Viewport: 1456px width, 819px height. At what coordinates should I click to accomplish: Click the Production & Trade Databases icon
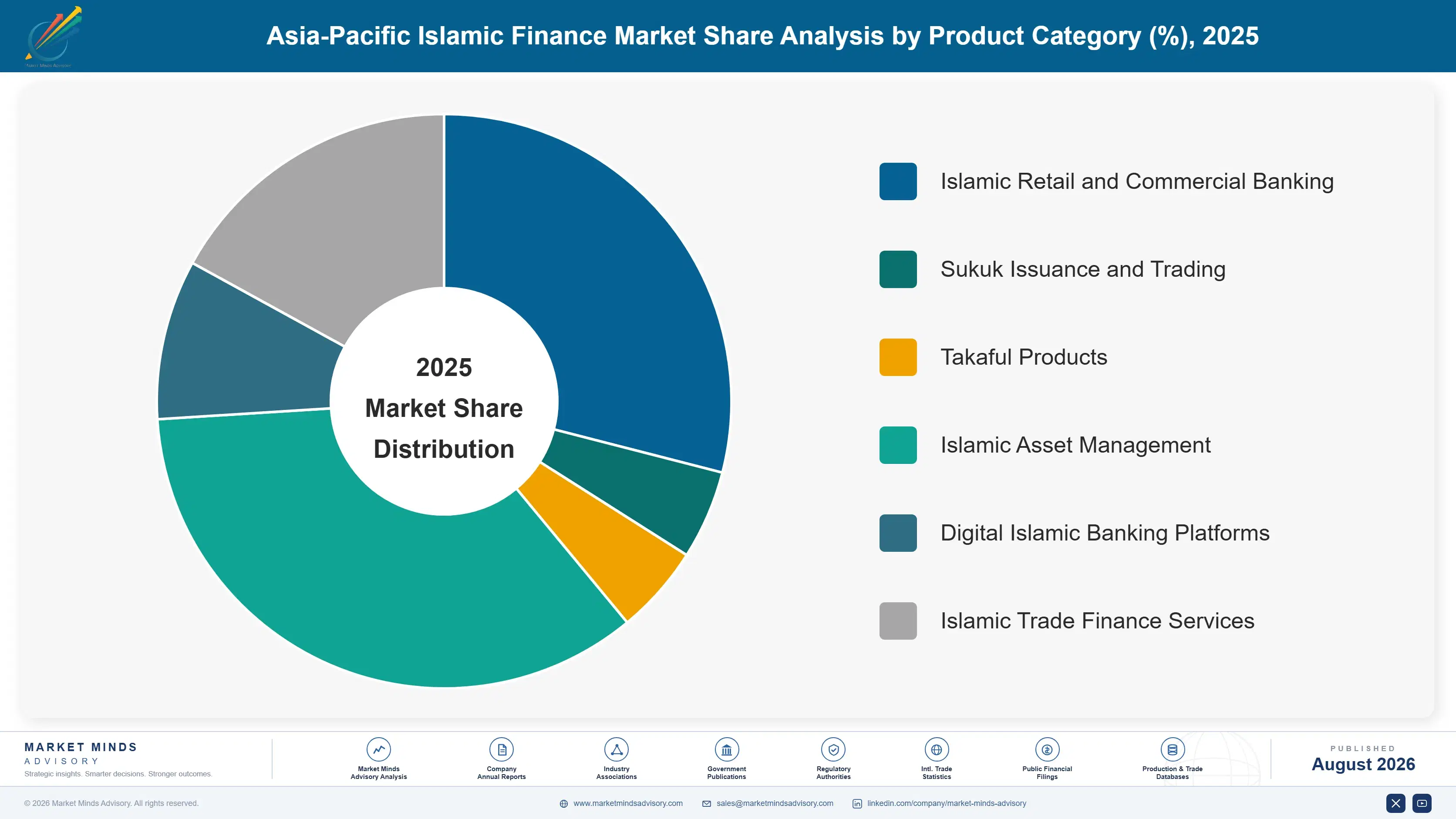click(1172, 749)
